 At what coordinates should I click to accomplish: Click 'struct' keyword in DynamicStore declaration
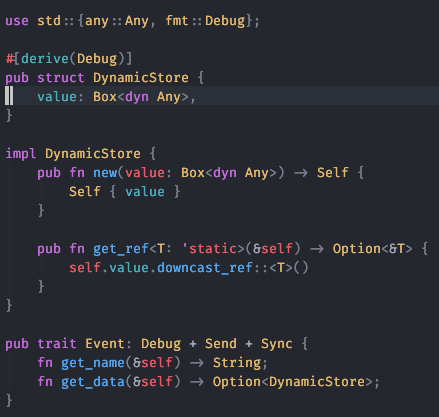pyautogui.click(x=61, y=78)
